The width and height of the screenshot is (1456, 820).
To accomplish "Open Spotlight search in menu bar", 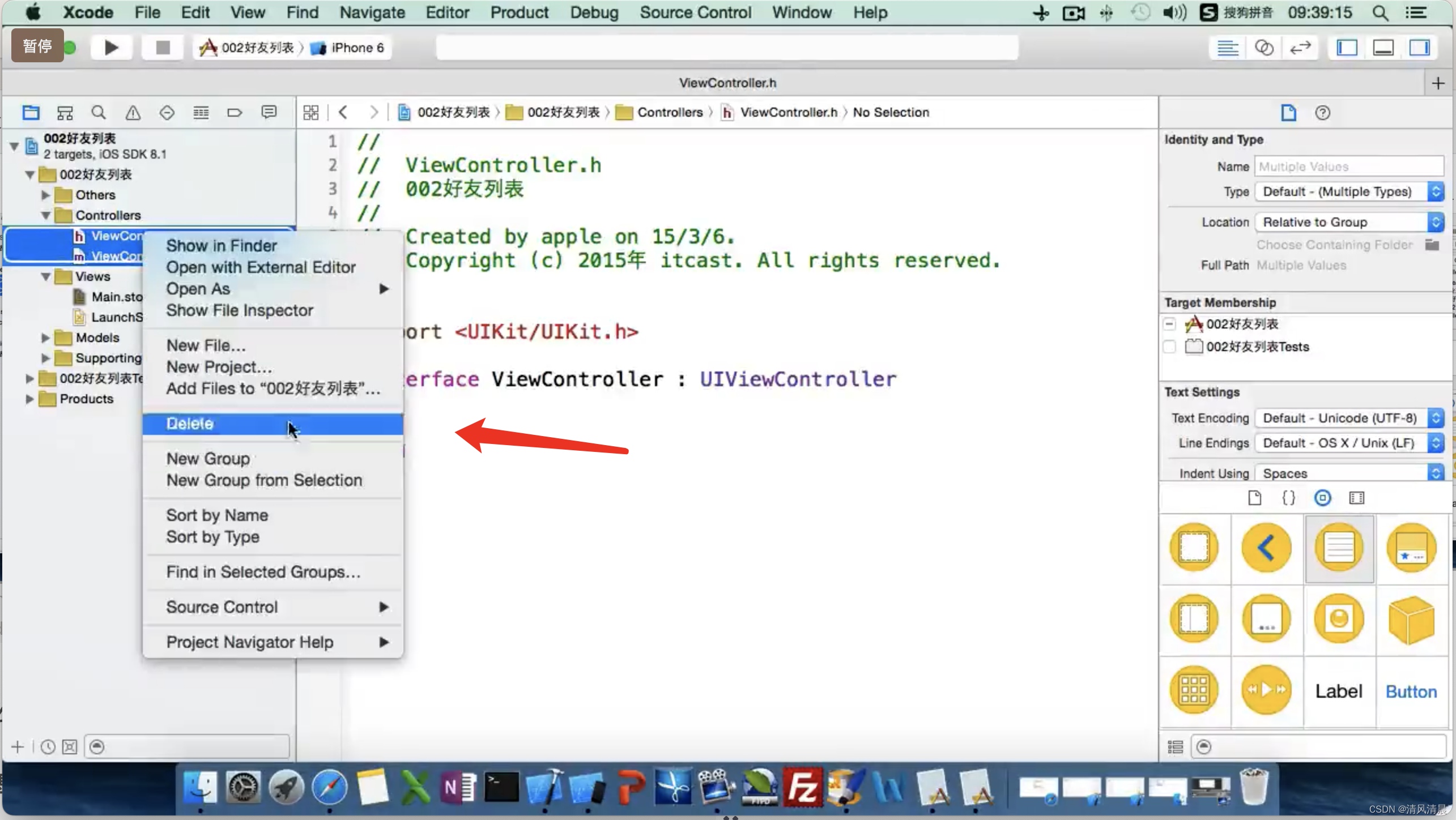I will pyautogui.click(x=1380, y=12).
